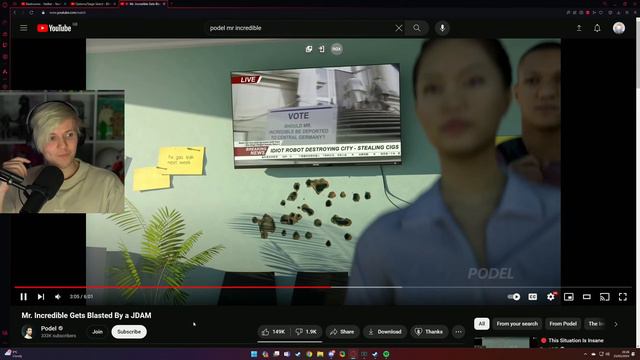Click the magnifier search button
This screenshot has height=360, width=640.
417,28
